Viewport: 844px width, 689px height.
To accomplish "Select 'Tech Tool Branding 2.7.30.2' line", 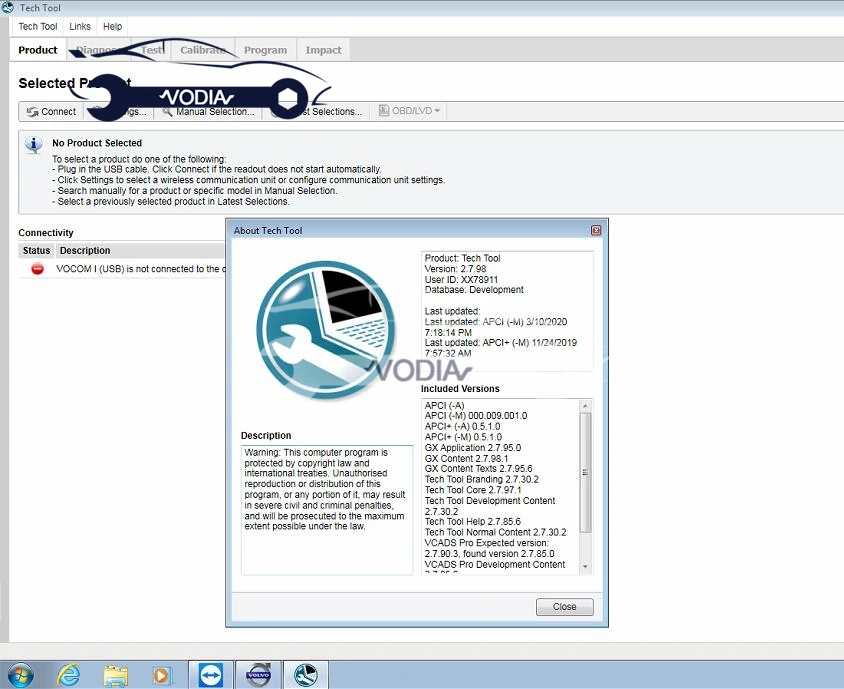I will [481, 479].
